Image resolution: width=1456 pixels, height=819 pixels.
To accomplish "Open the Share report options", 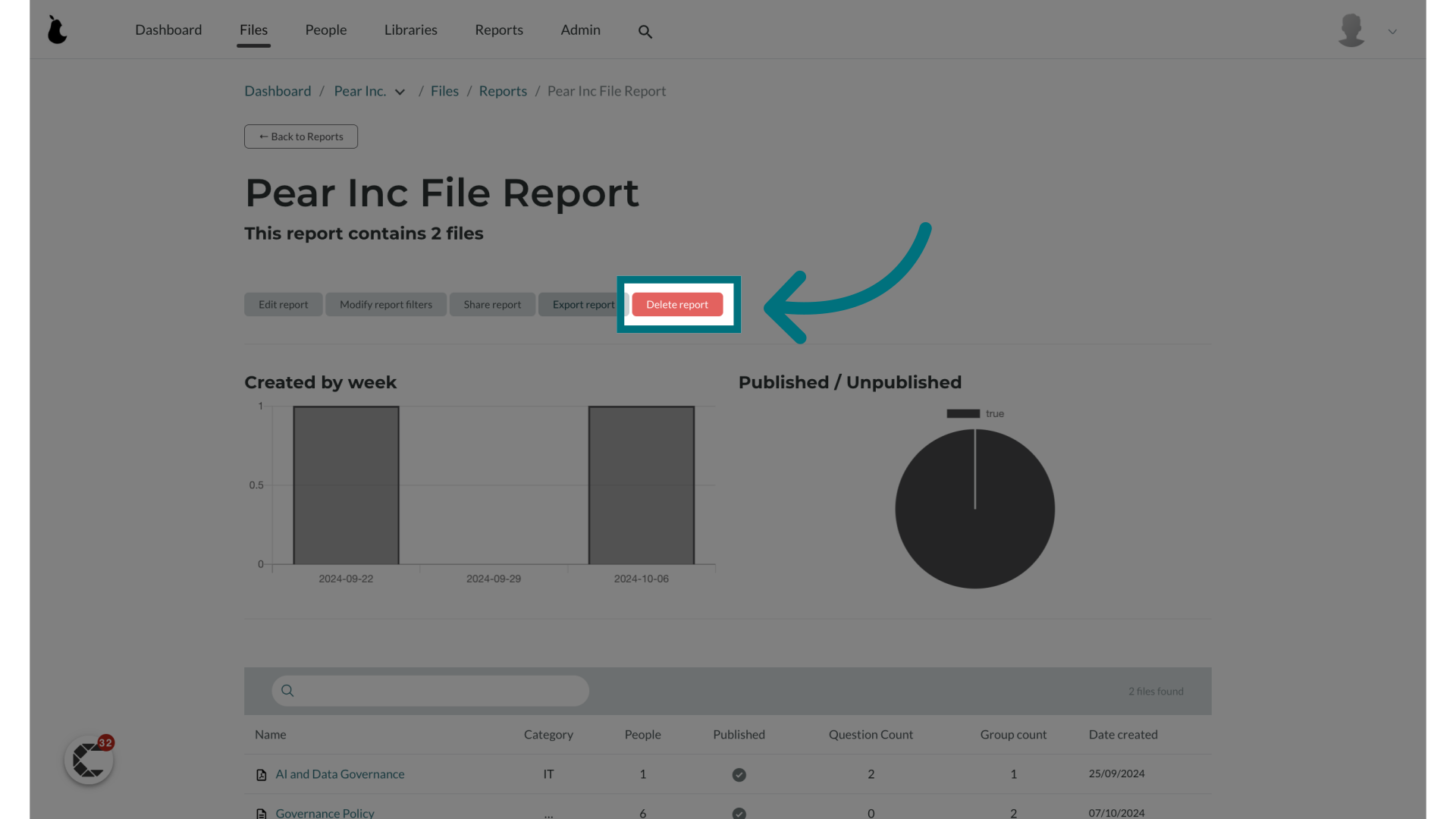I will click(x=492, y=304).
